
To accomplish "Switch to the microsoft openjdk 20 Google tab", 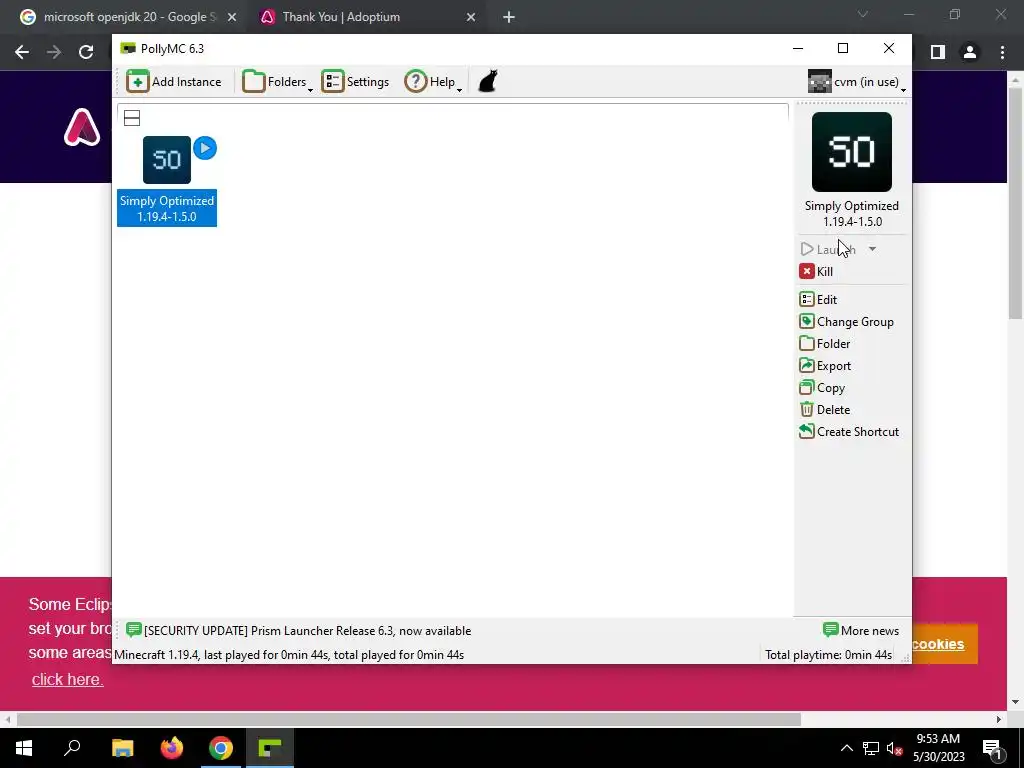I will point(129,17).
